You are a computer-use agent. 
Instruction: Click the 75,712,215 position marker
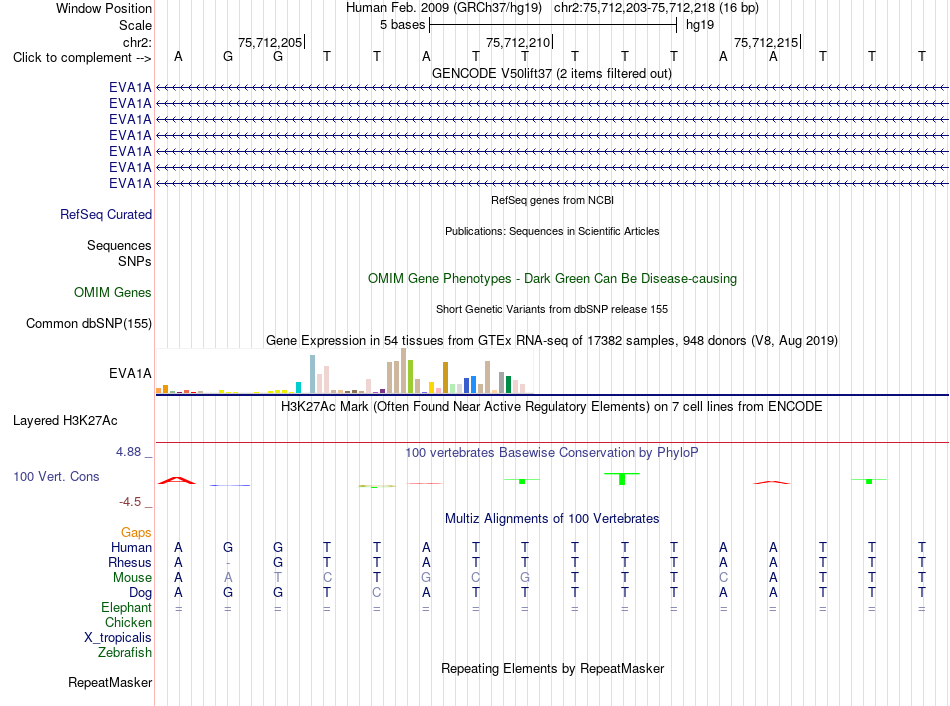tap(766, 42)
